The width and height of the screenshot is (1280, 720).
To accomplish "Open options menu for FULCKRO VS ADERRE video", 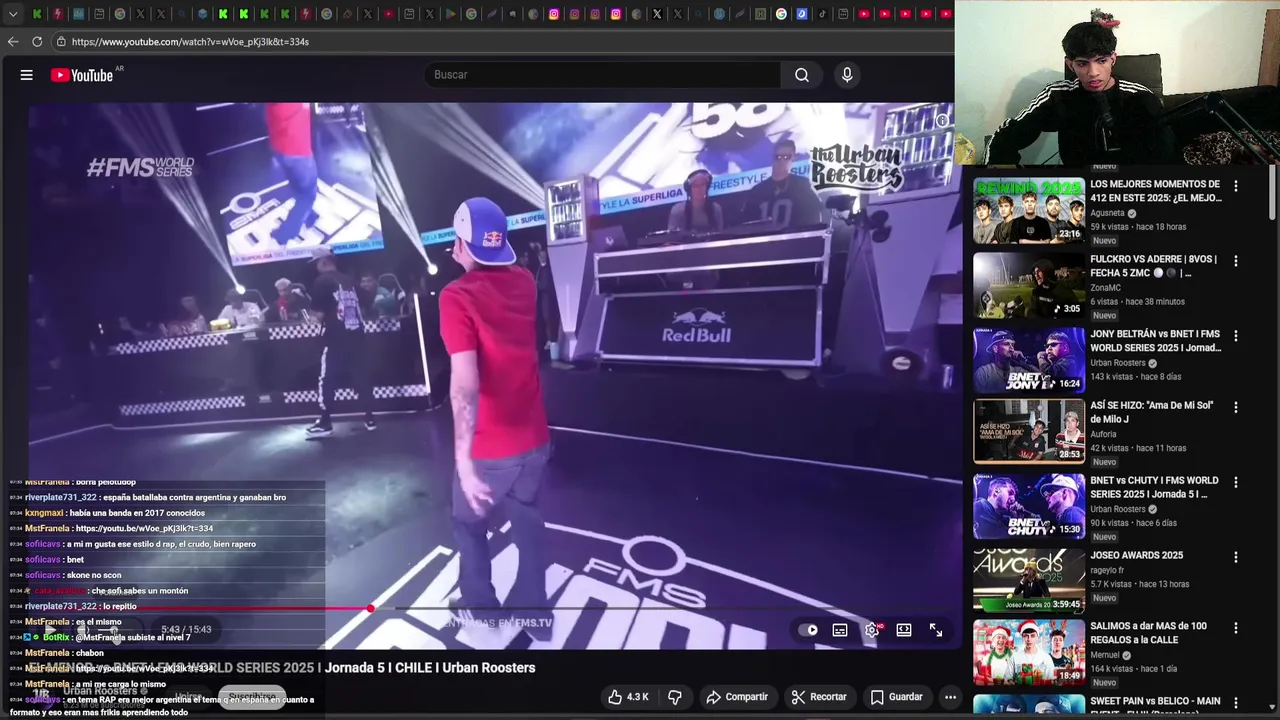I will (x=1235, y=261).
